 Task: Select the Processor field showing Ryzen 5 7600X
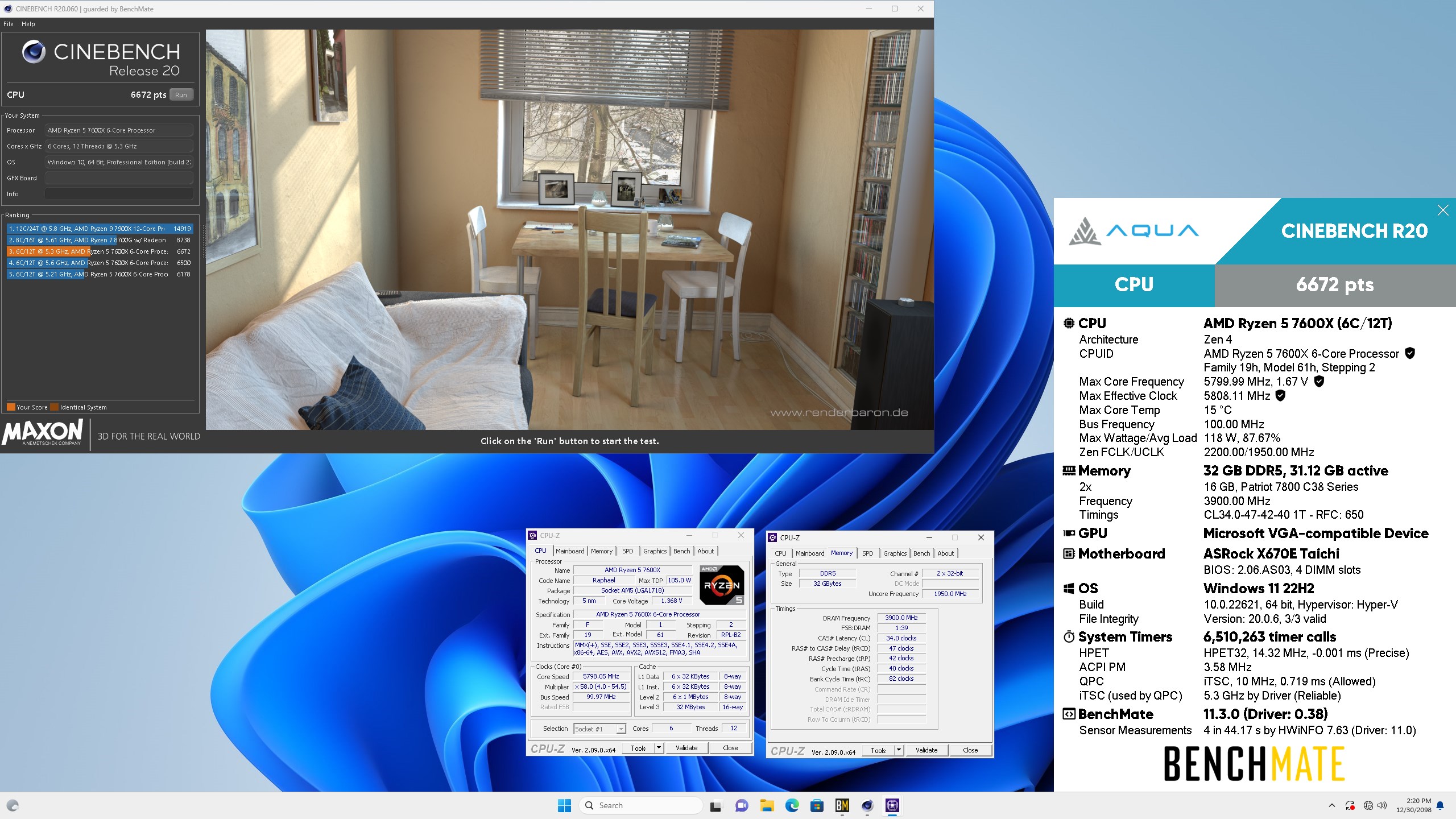119,130
